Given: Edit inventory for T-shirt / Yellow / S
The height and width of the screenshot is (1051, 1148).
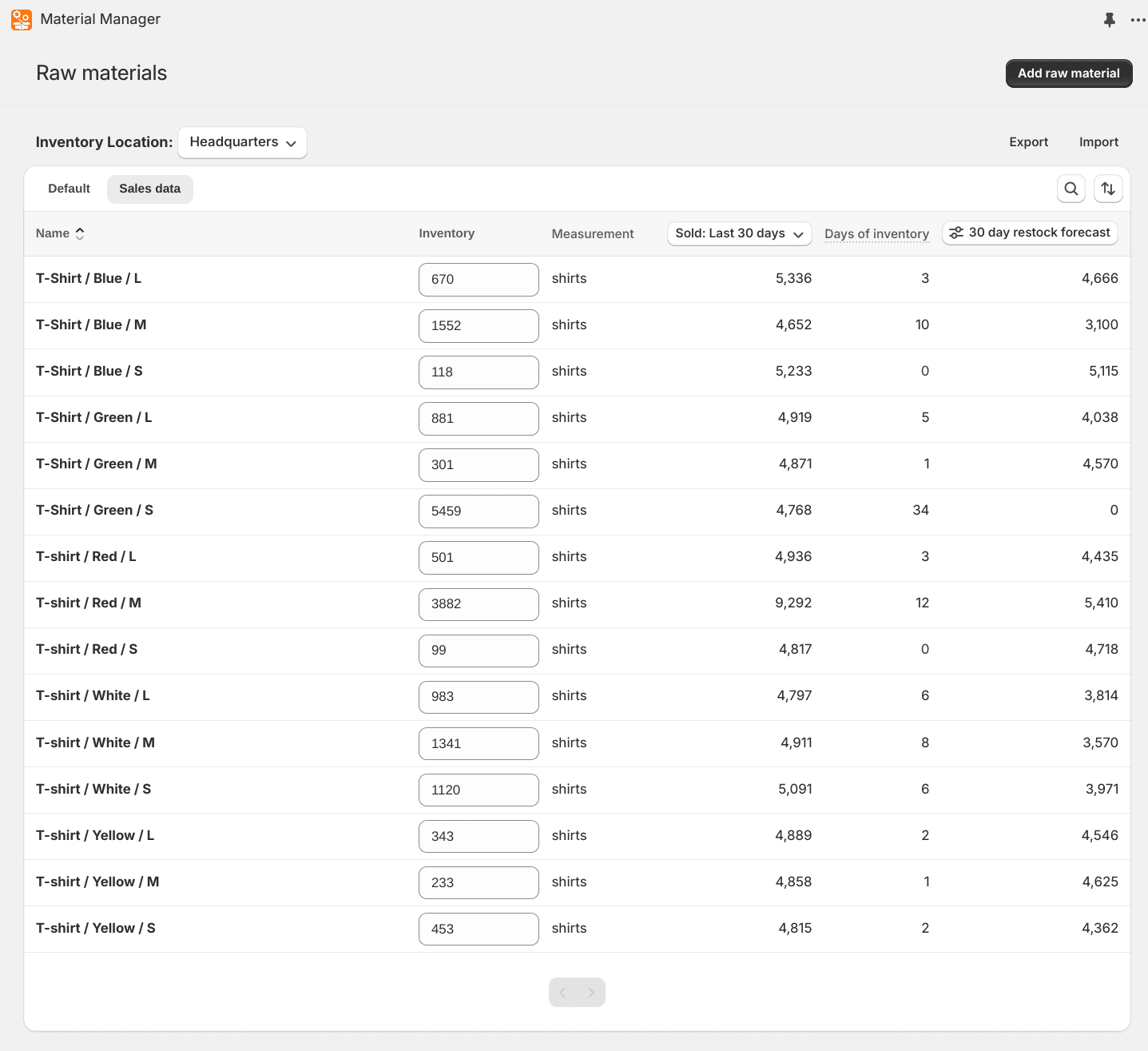Looking at the screenshot, I should (479, 929).
